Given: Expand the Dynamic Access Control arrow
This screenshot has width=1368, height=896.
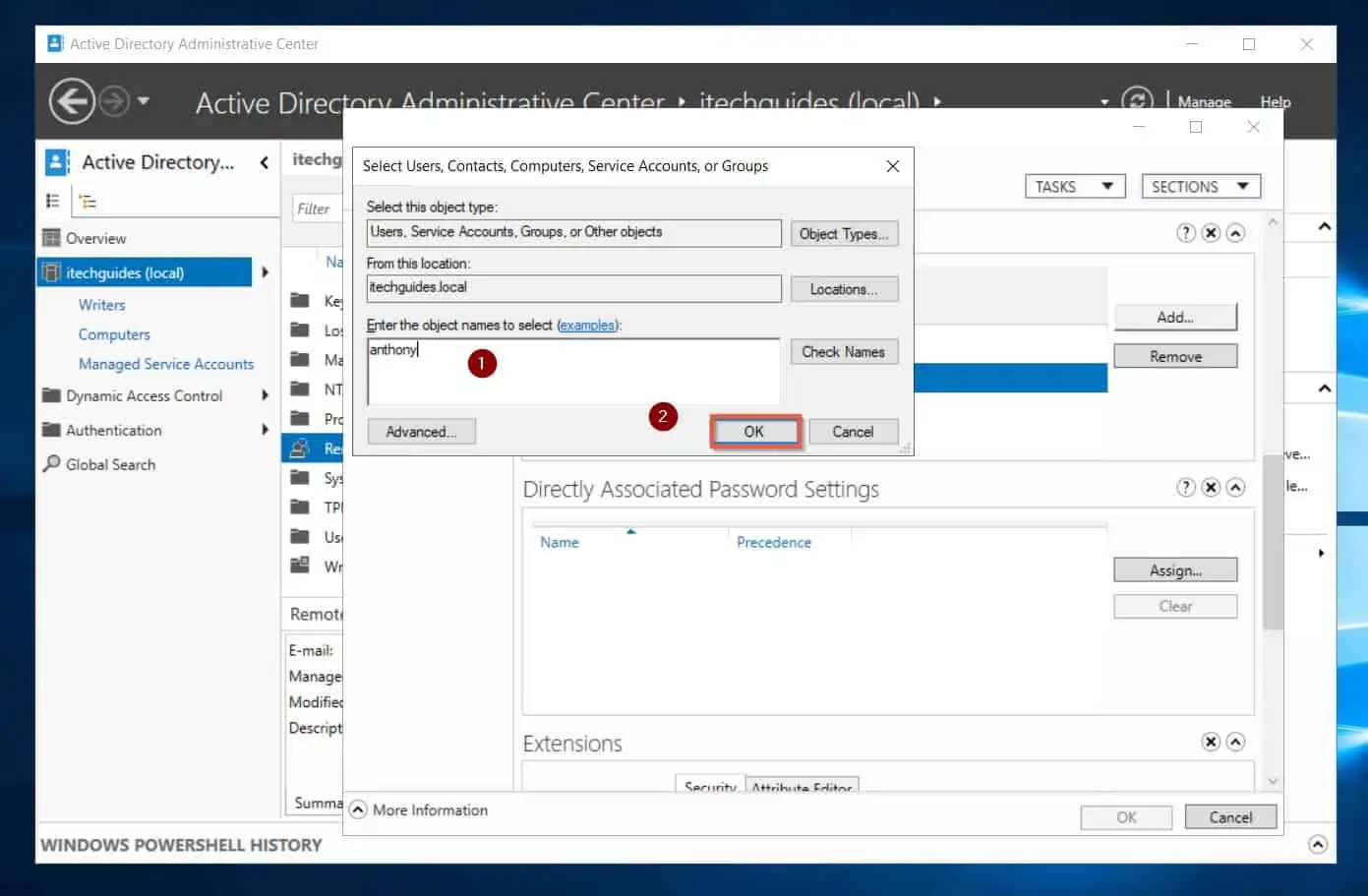Looking at the screenshot, I should [x=265, y=395].
